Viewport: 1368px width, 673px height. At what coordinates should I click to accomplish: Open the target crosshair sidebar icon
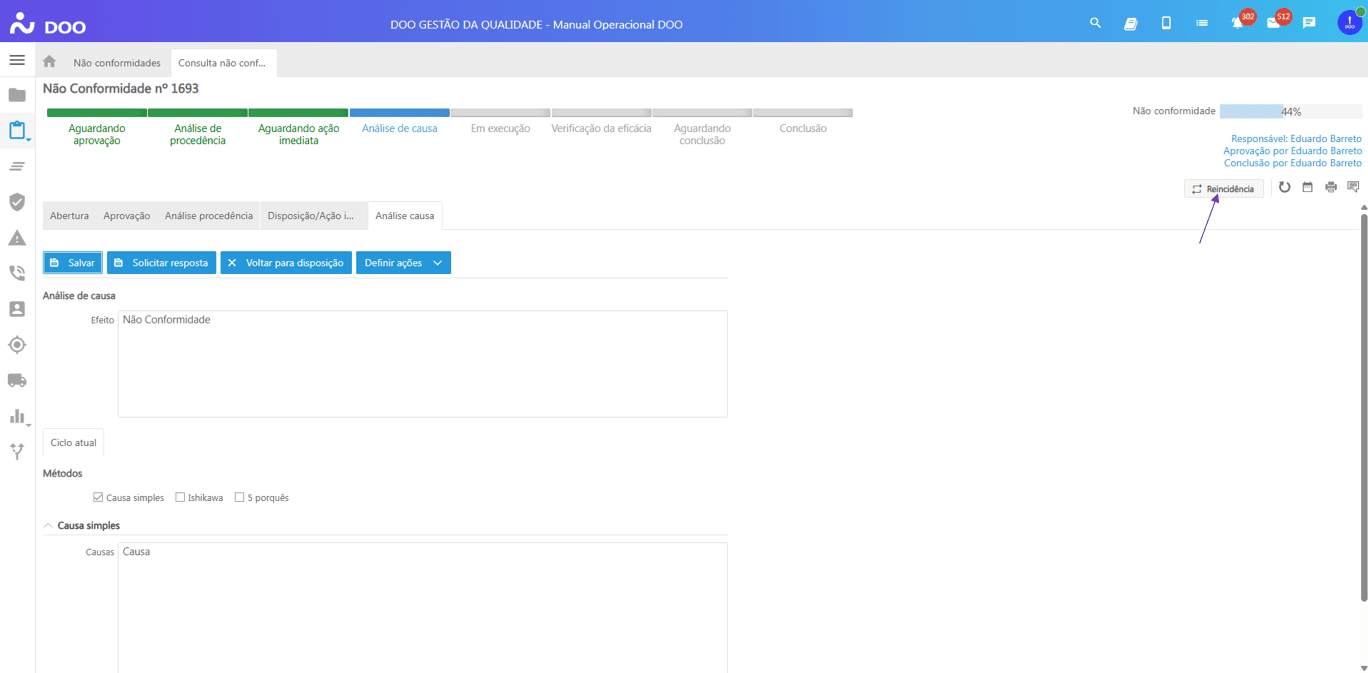coord(17,345)
